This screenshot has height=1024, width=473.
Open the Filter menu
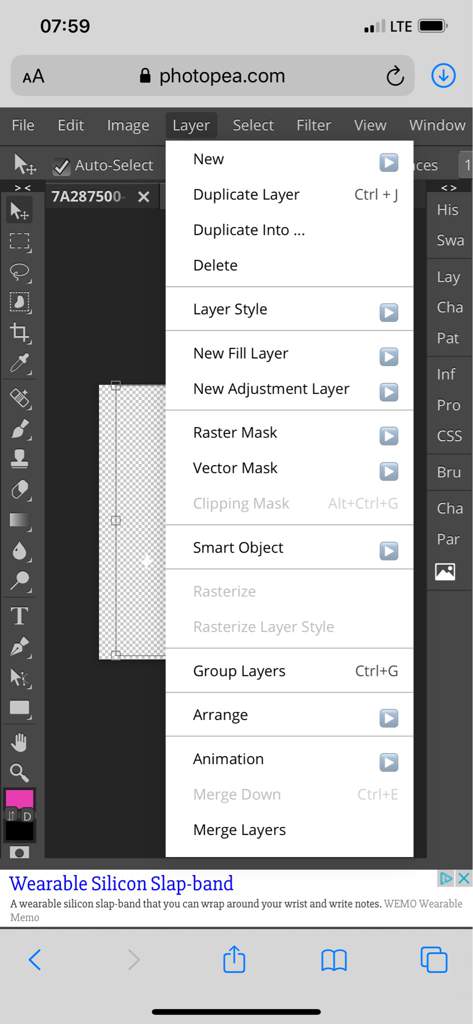[x=314, y=125]
